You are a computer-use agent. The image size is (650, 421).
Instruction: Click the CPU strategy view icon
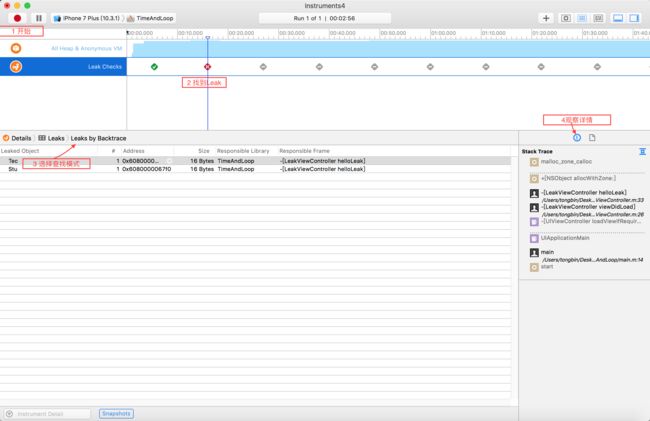click(566, 18)
